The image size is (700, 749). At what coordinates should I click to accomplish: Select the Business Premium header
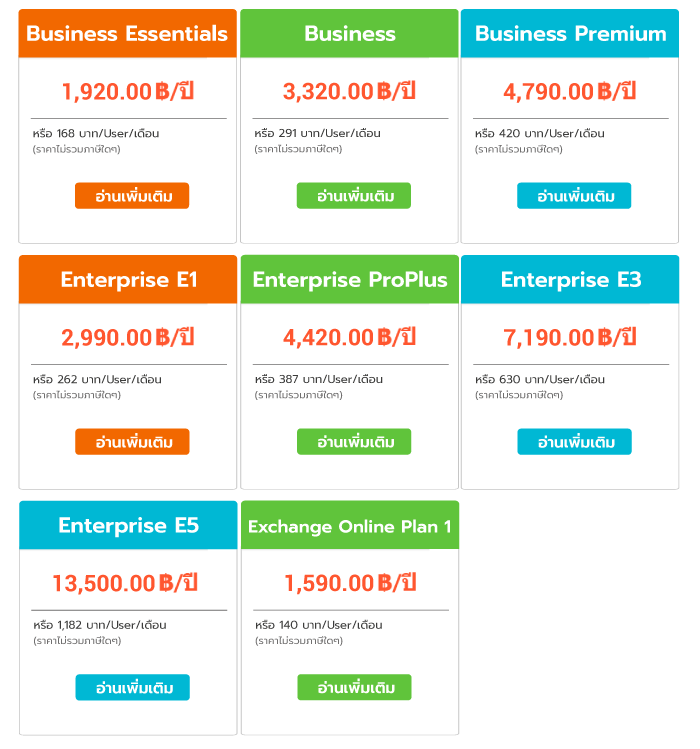pos(570,34)
